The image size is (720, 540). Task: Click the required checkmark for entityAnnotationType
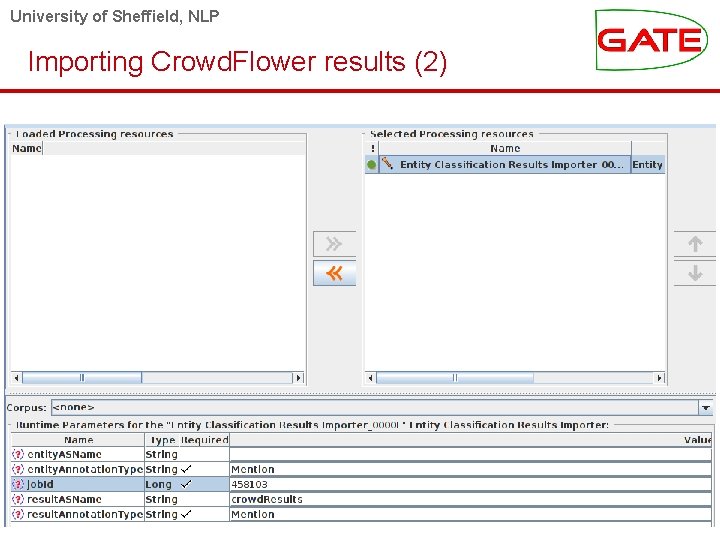click(x=186, y=469)
